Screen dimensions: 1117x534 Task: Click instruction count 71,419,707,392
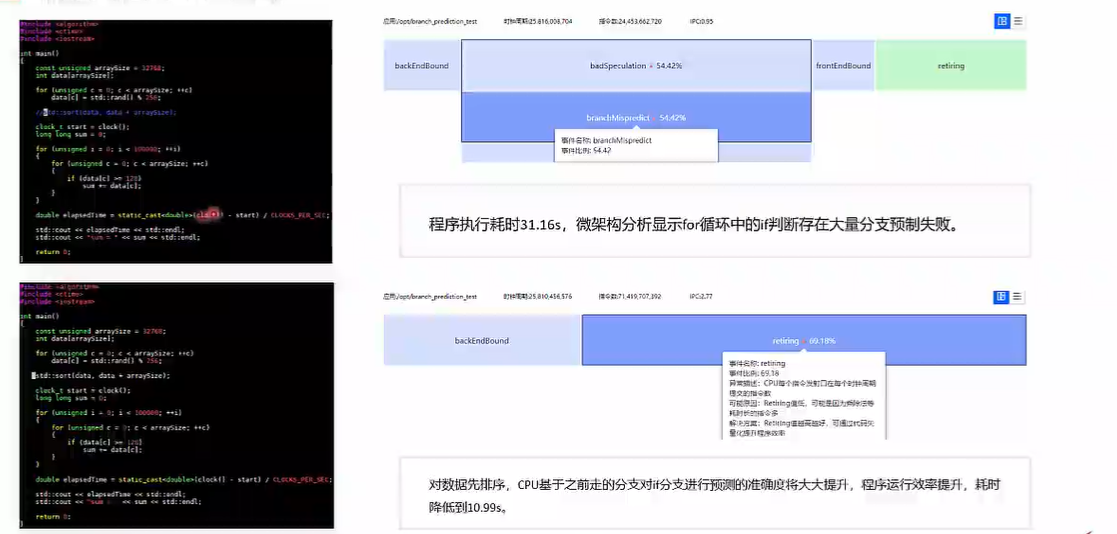pos(630,295)
